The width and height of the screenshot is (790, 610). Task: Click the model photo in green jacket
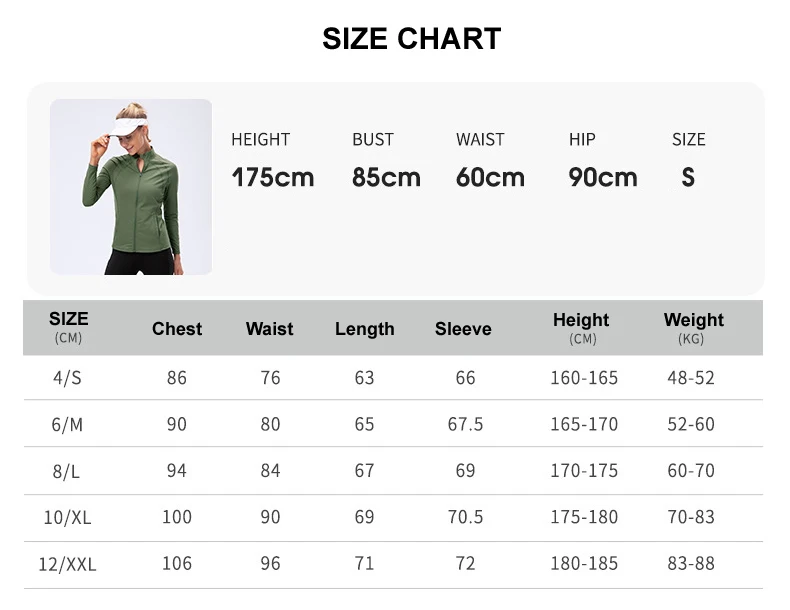coord(131,187)
